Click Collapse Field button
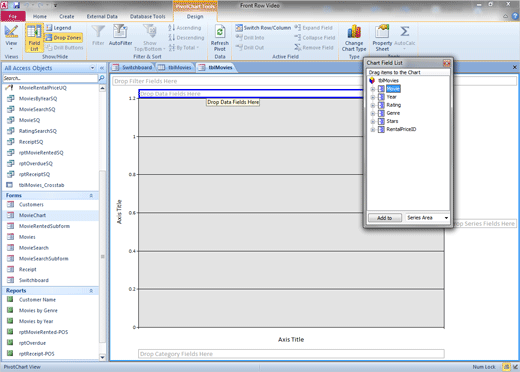Viewport: 520px width, 372px height. pos(315,38)
